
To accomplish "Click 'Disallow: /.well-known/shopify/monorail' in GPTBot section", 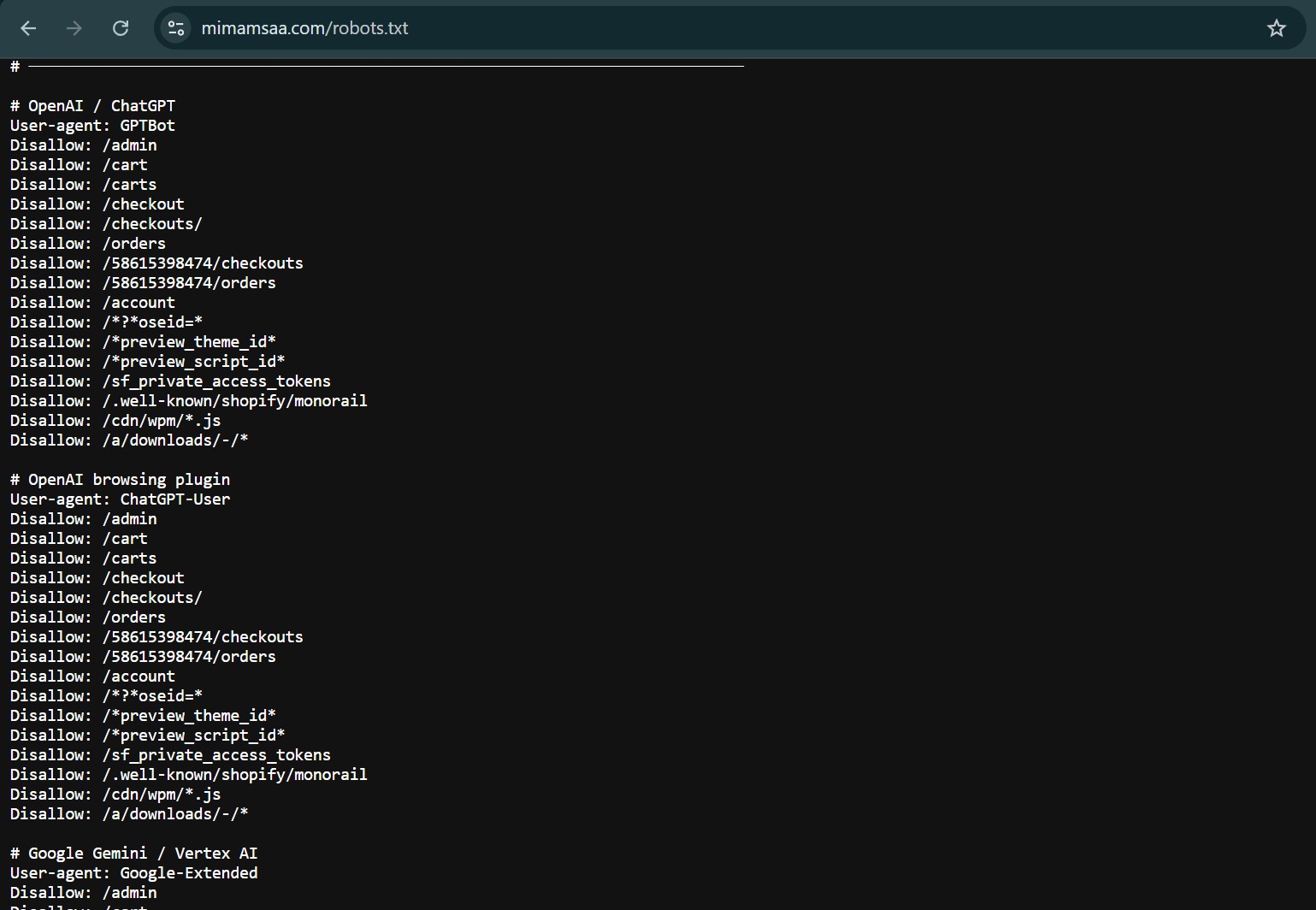I will click(x=188, y=401).
